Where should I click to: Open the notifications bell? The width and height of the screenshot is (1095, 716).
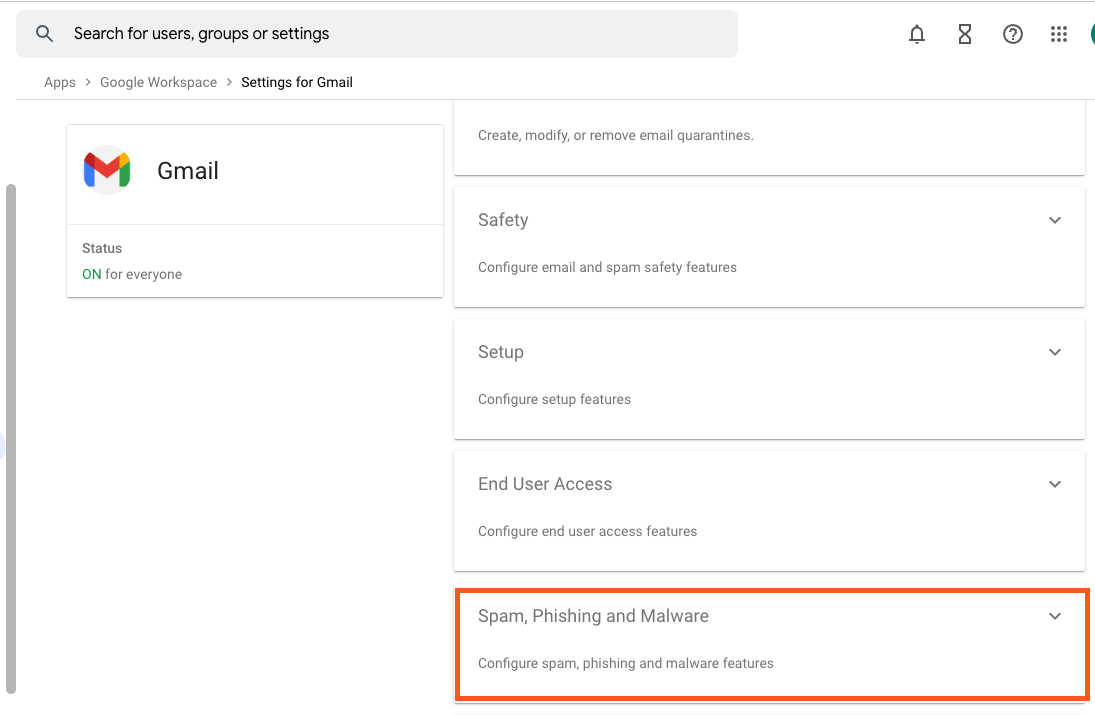[916, 35]
